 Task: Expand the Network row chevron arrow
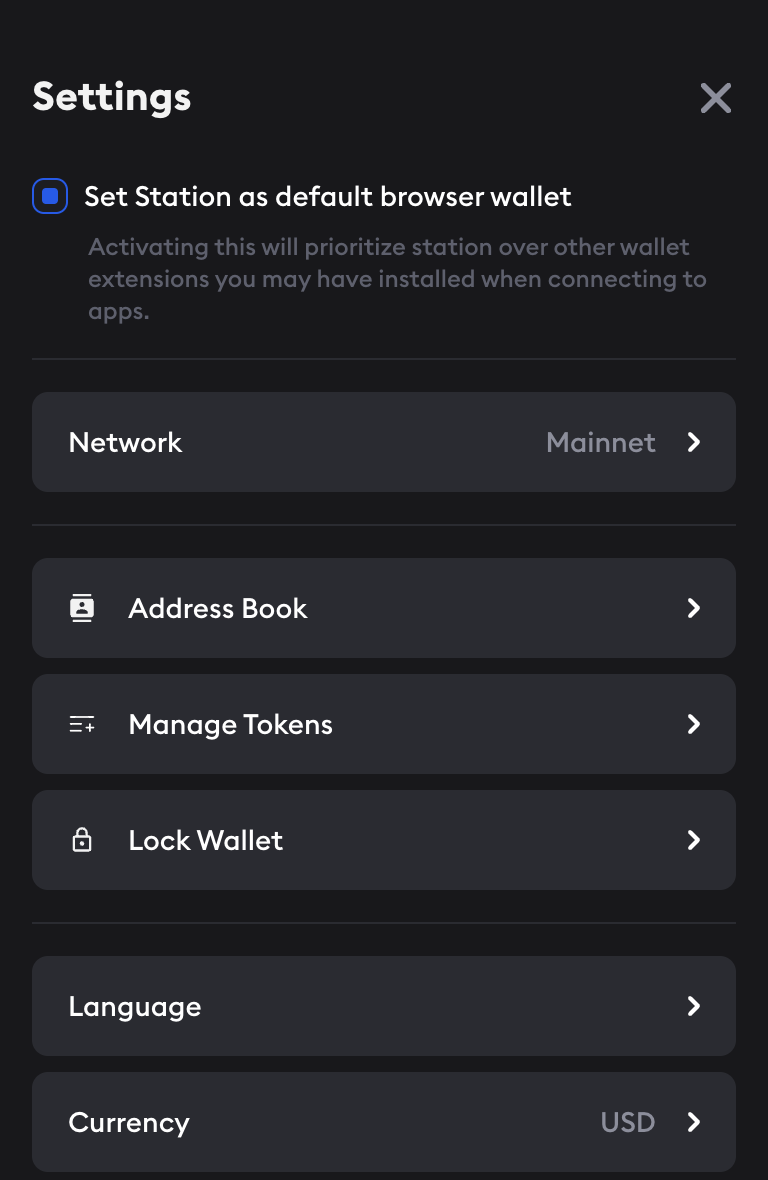694,442
